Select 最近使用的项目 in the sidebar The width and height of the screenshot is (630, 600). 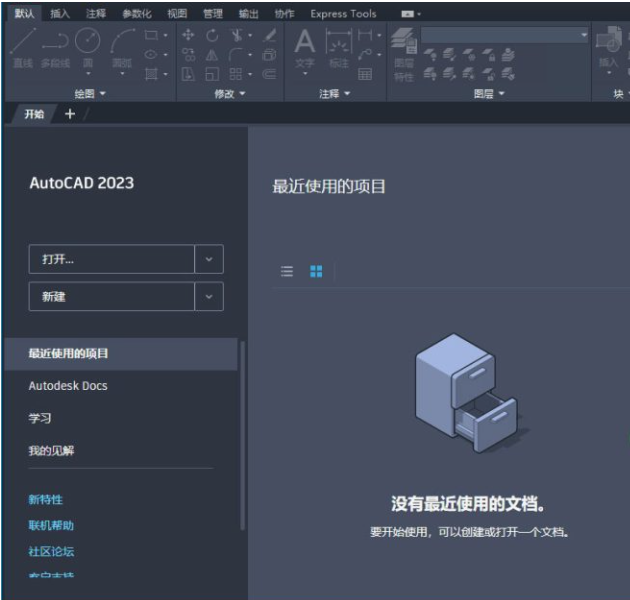121,354
